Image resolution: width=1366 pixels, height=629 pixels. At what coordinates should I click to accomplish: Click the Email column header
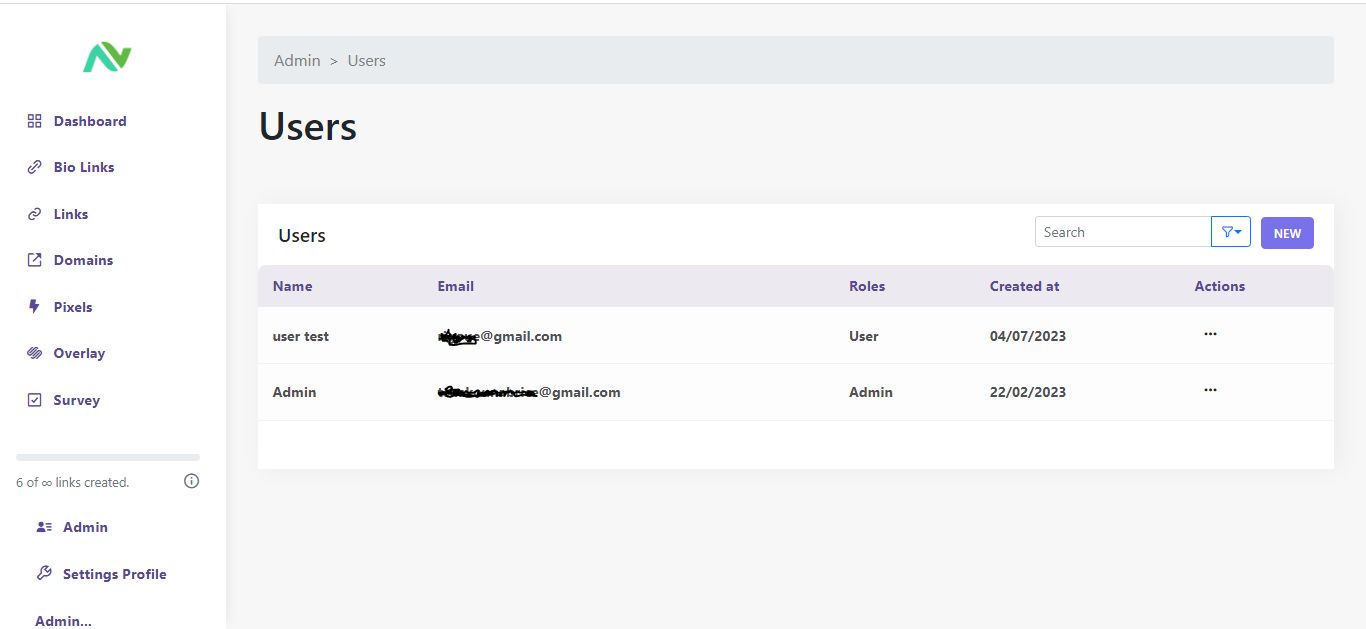pyautogui.click(x=455, y=286)
